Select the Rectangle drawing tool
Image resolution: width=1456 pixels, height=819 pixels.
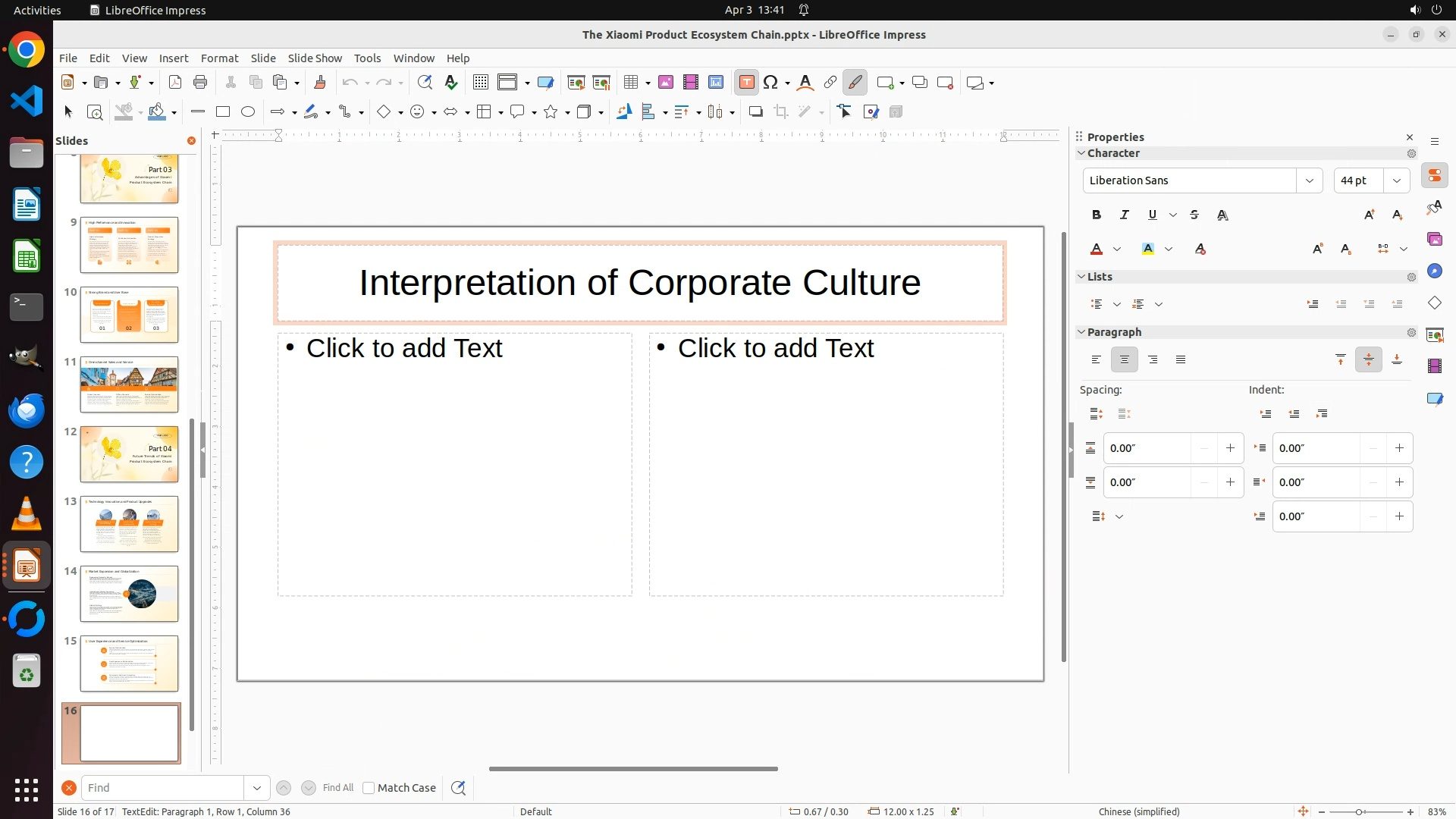pyautogui.click(x=223, y=112)
